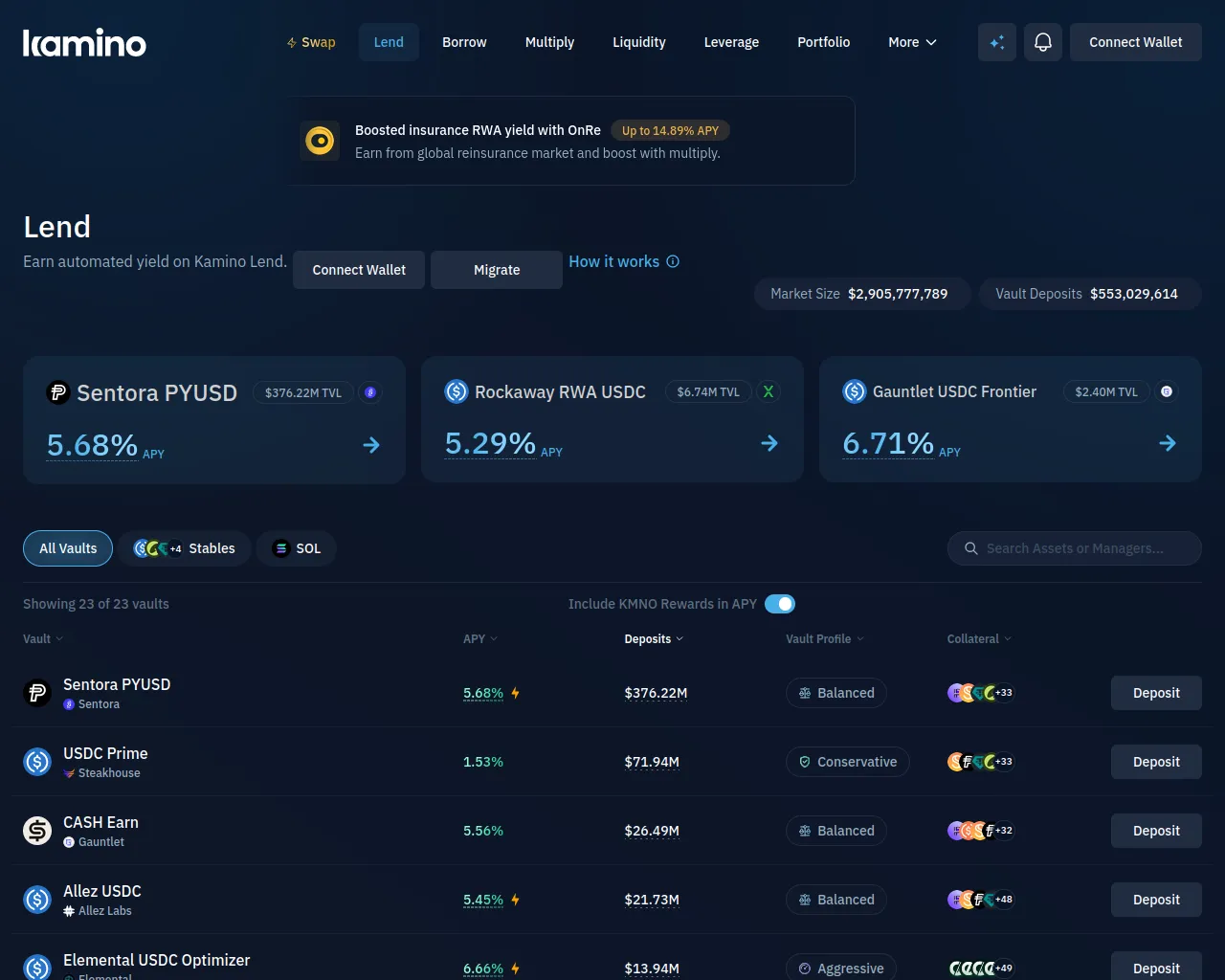The height and width of the screenshot is (980, 1225).
Task: Click the Aggressive profile badge for Elemental USDC
Action: point(841,968)
